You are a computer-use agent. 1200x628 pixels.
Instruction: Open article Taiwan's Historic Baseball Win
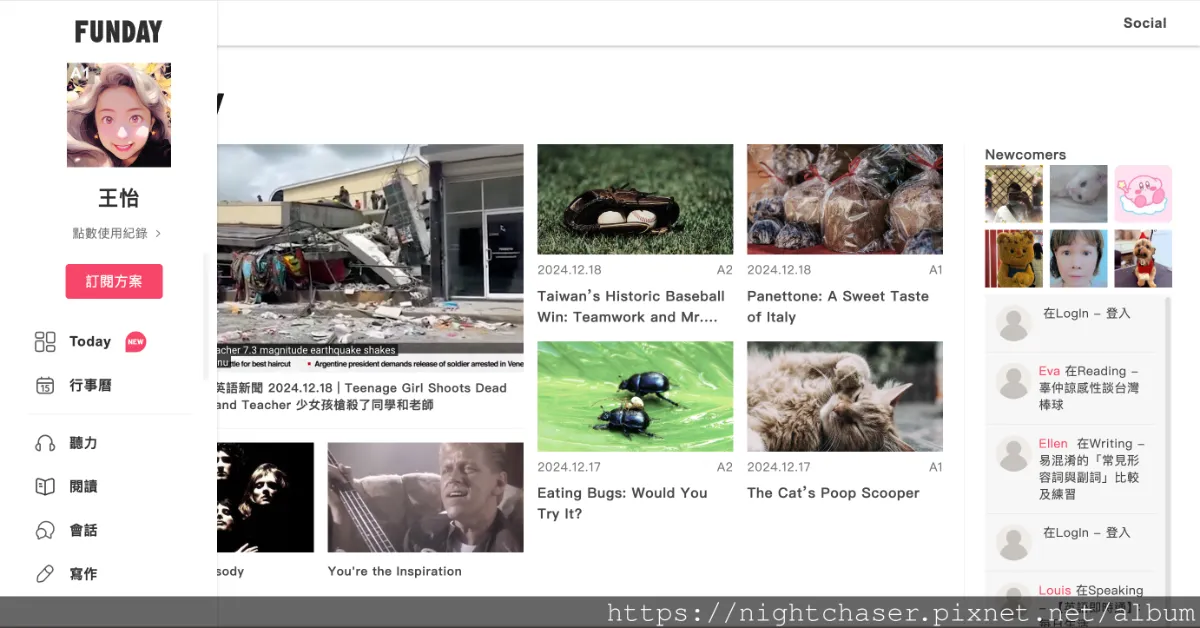click(x=631, y=306)
